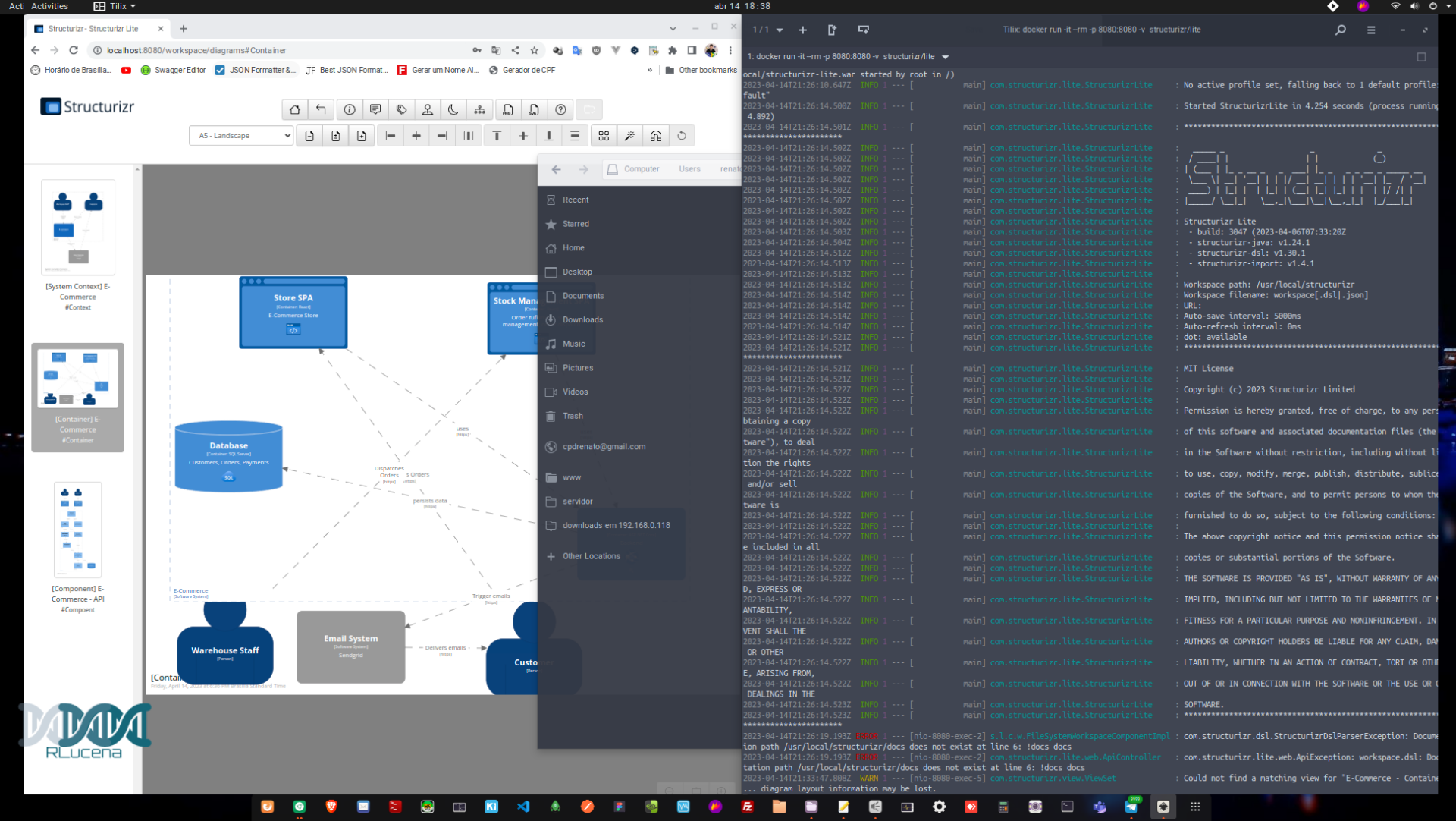Distribute selected elements vertically

pyautogui.click(x=575, y=136)
